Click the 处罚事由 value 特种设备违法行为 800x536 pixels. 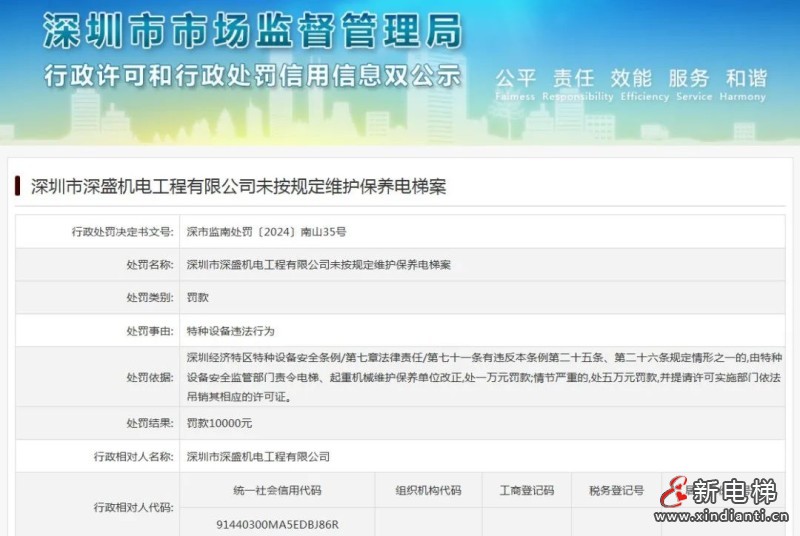[x=230, y=330]
